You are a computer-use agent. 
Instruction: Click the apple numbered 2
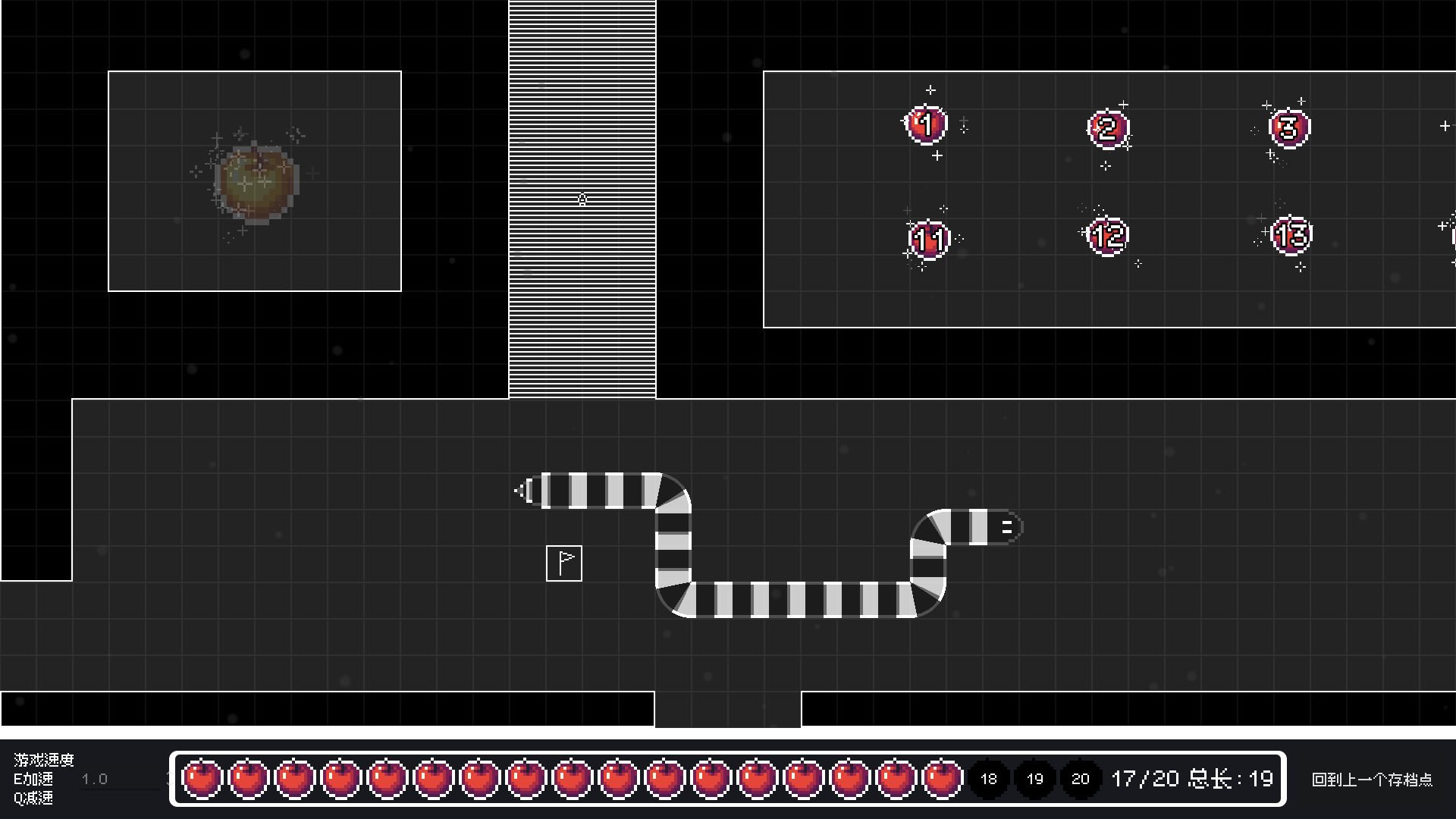(1108, 129)
